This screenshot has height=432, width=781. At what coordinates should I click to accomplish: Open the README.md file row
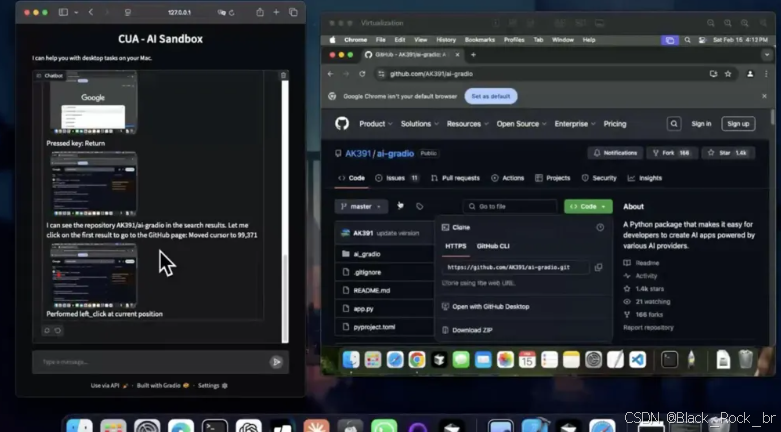384,290
